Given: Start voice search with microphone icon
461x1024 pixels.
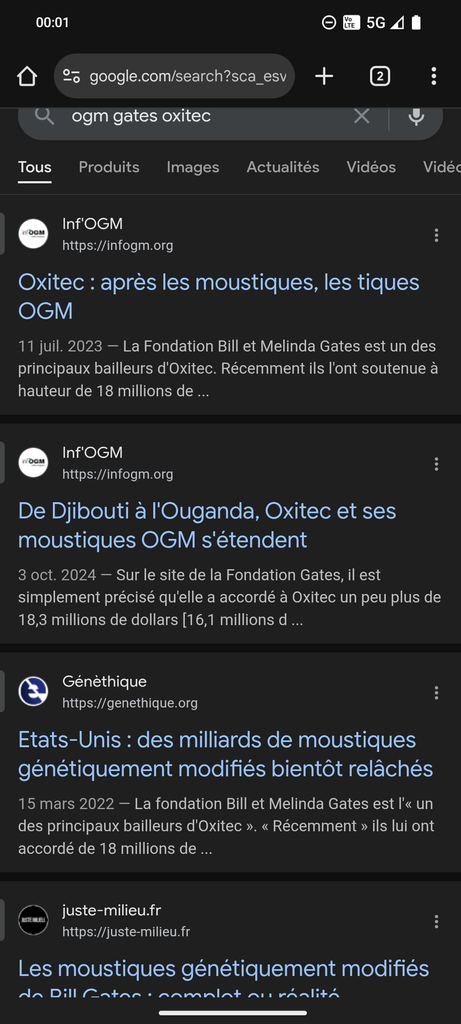Looking at the screenshot, I should pyautogui.click(x=416, y=116).
